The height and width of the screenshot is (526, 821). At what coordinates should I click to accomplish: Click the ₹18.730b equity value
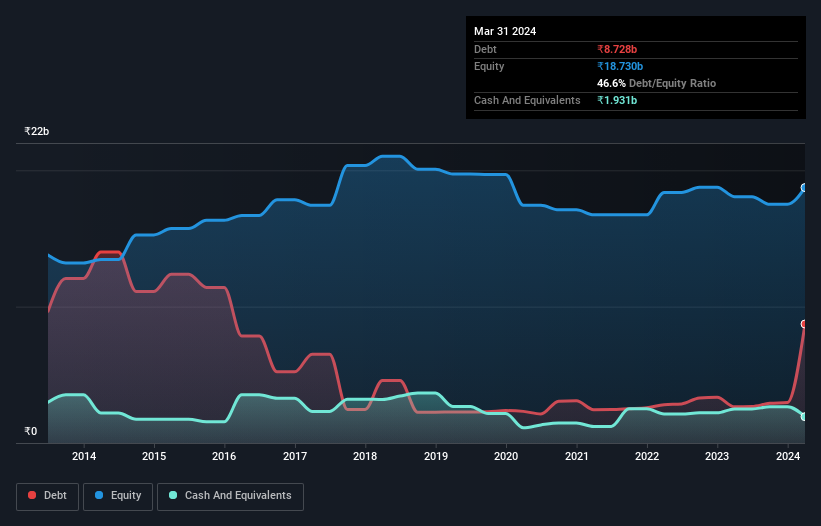[620, 66]
